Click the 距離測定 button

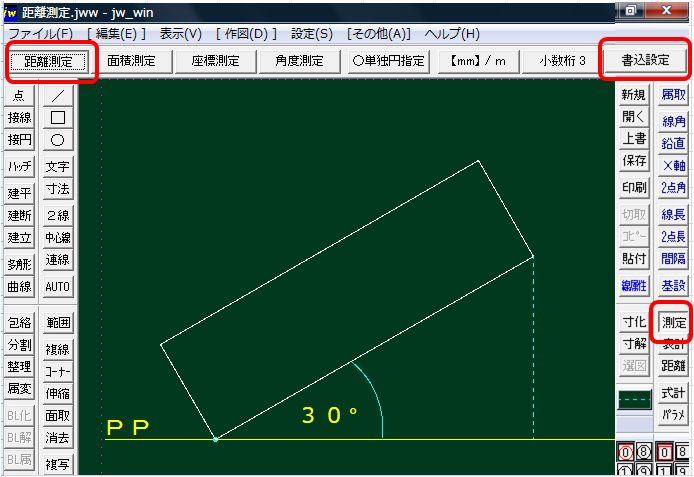coord(49,61)
